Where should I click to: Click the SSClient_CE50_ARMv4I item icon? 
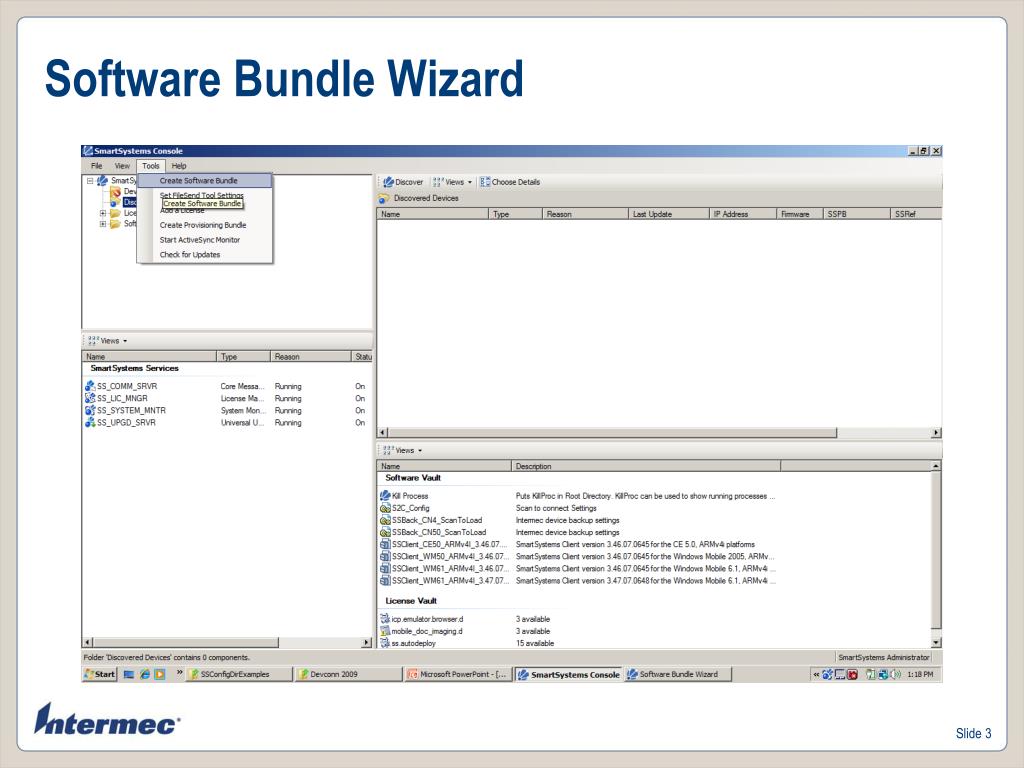[385, 544]
